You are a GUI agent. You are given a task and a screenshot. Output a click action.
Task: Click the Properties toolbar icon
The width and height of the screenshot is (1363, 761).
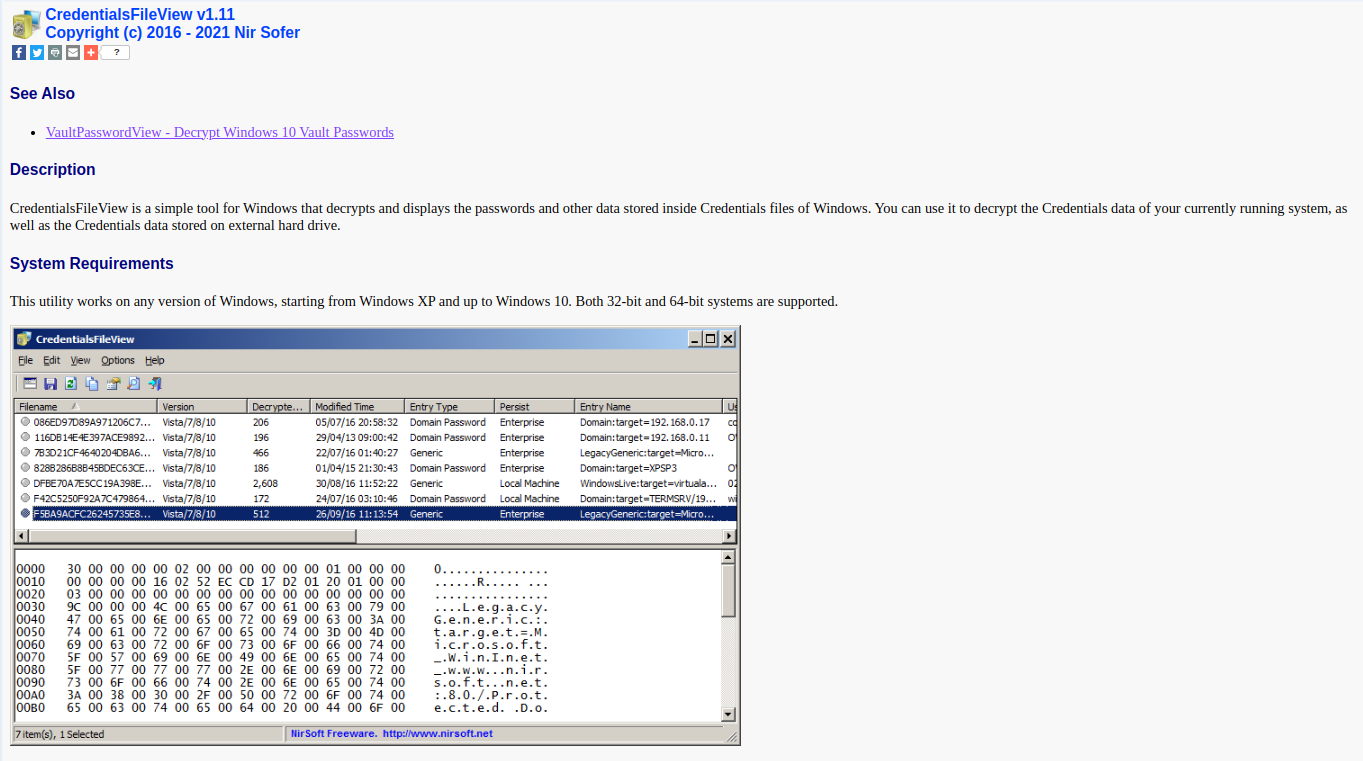point(113,383)
